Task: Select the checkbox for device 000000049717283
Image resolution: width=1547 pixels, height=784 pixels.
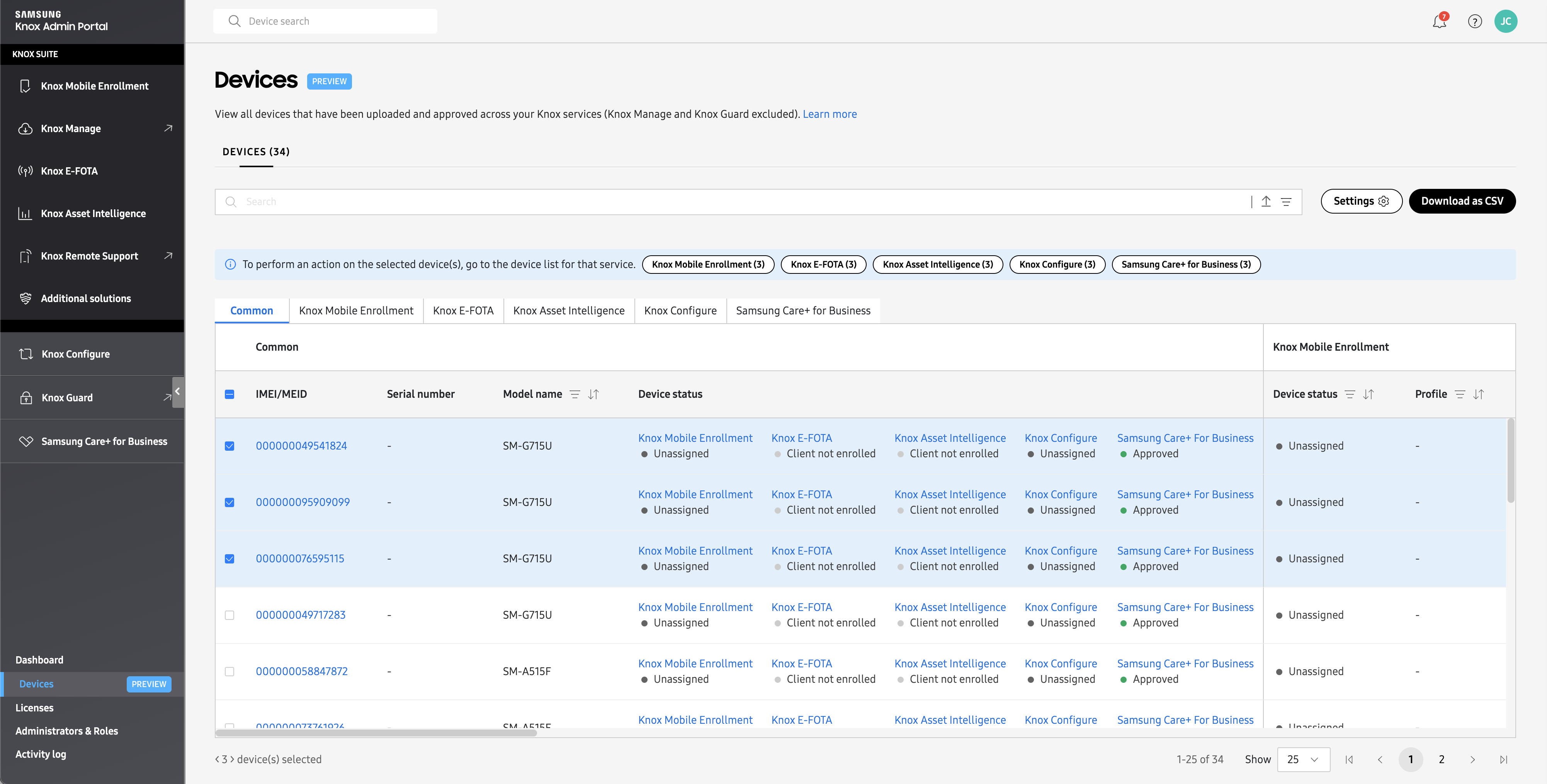Action: [x=229, y=615]
